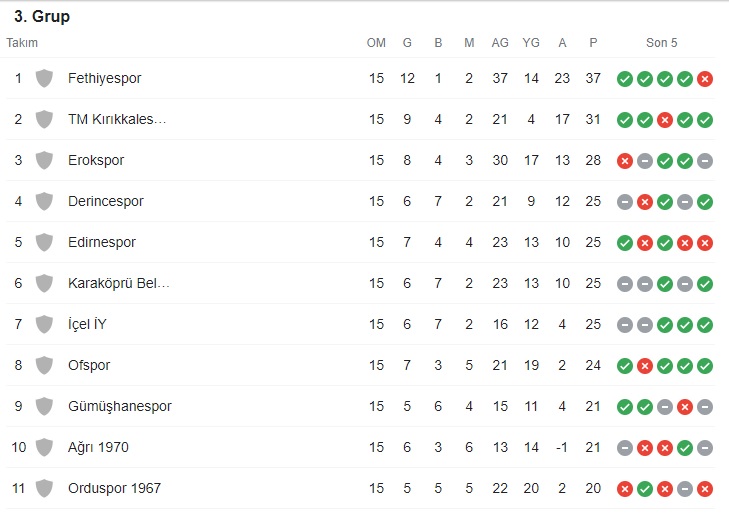The height and width of the screenshot is (515, 729).
Task: Click Gümüşhanespor's red loss result icon
Action: point(685,407)
